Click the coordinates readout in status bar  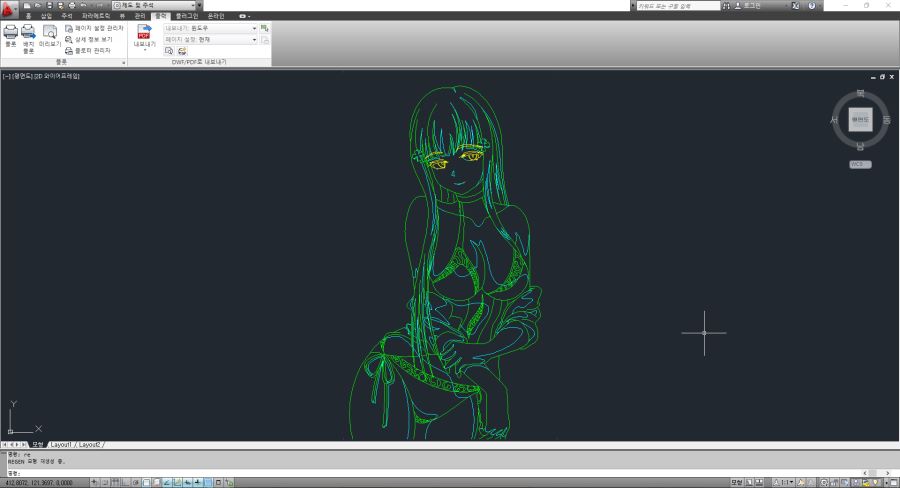(39, 483)
